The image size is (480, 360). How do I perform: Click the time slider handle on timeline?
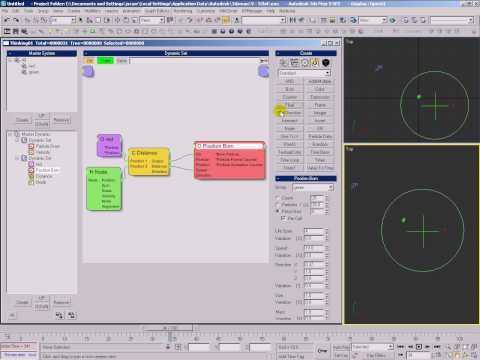[x=168, y=328]
